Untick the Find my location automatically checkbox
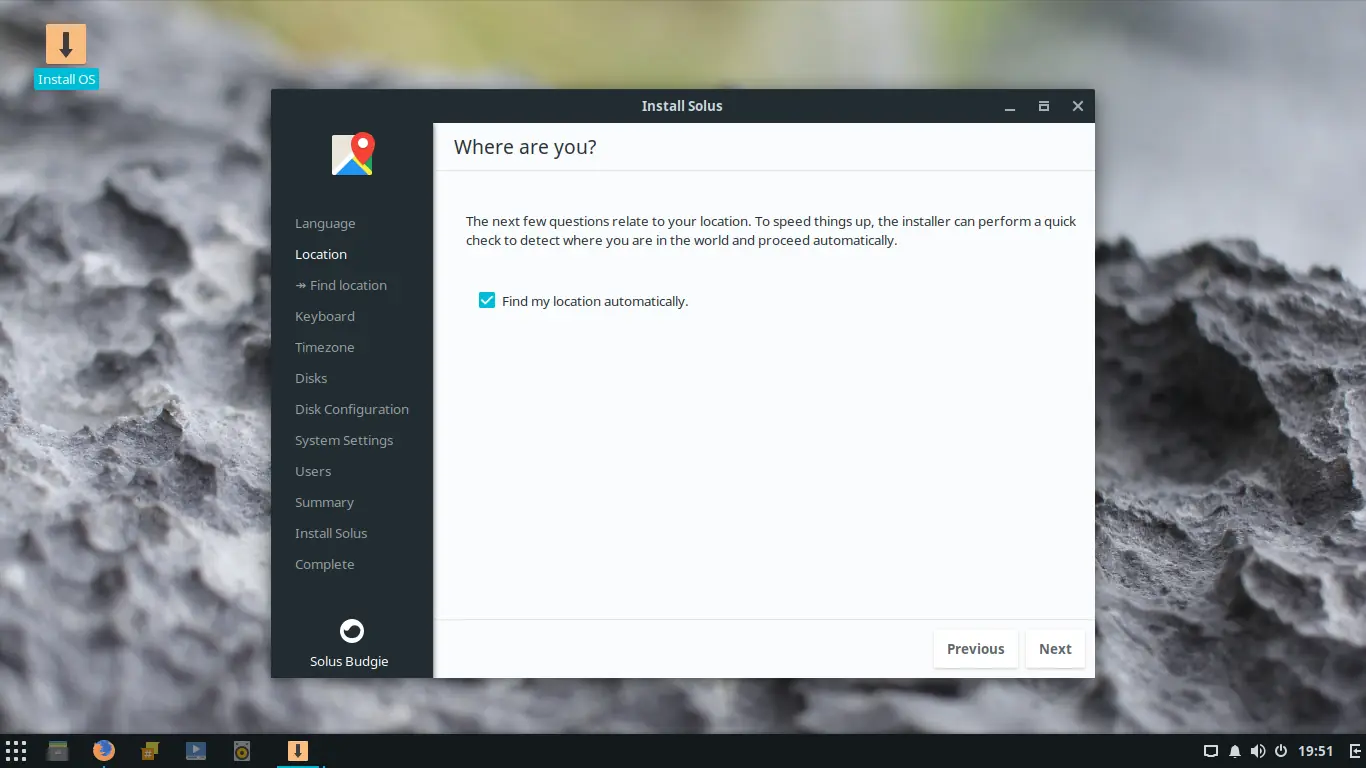1366x768 pixels. tap(487, 300)
